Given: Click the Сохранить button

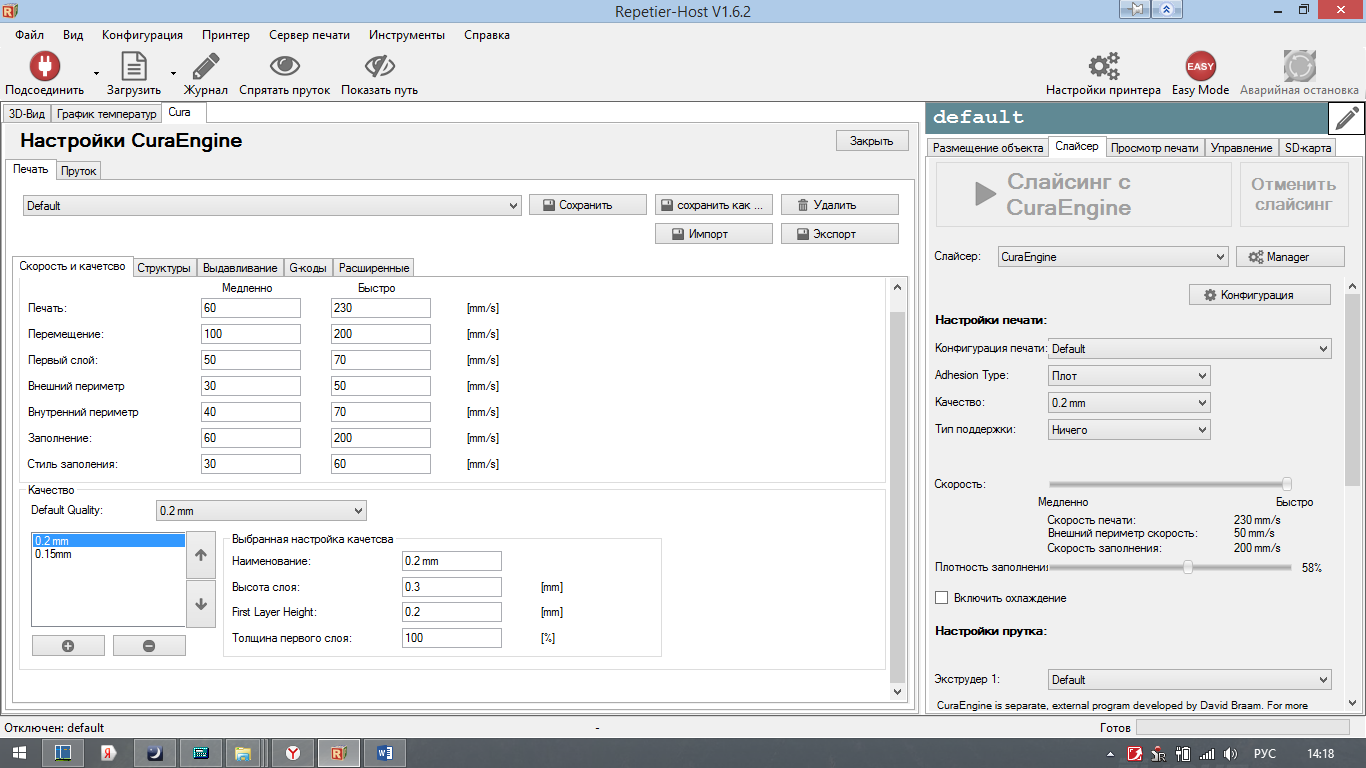Looking at the screenshot, I should 588,205.
